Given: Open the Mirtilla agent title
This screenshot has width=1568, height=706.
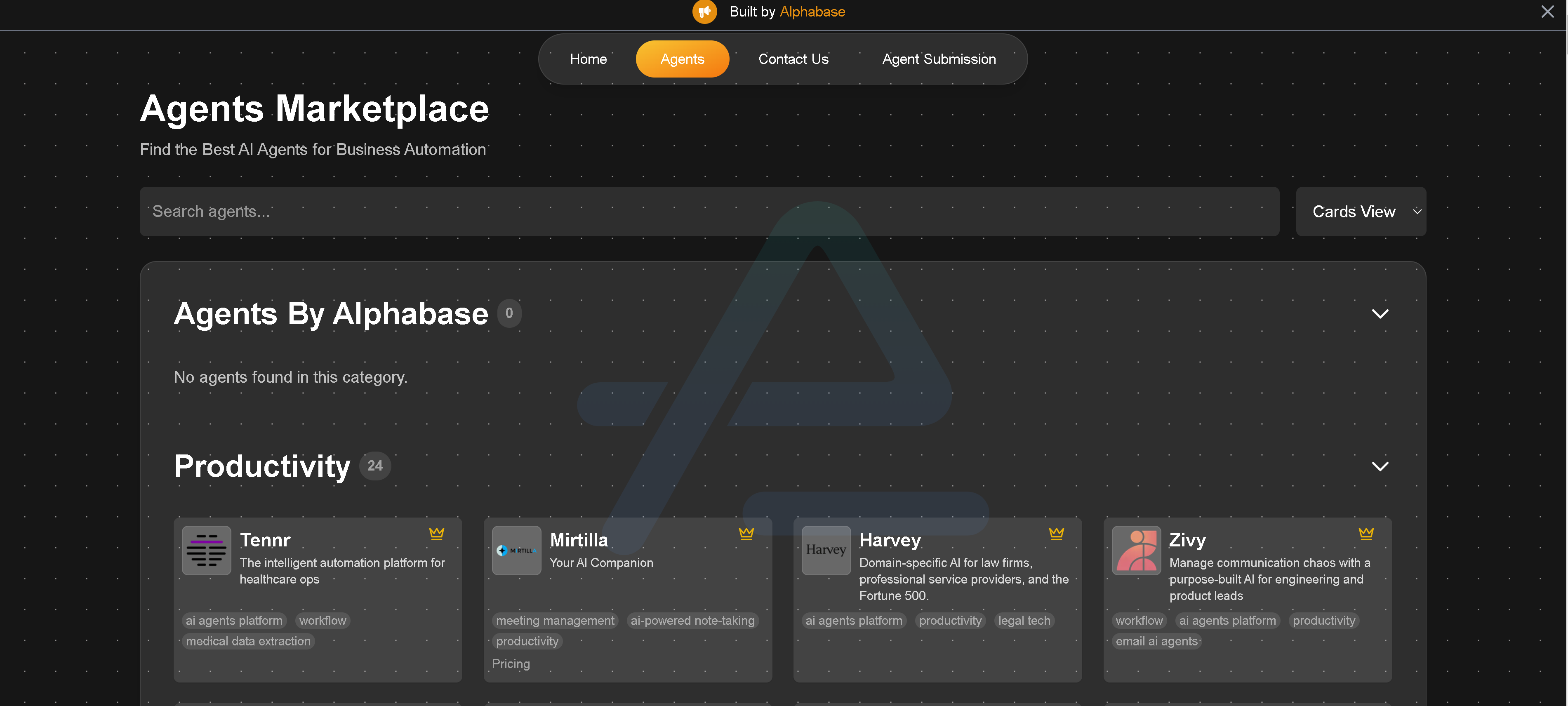Looking at the screenshot, I should coord(578,540).
